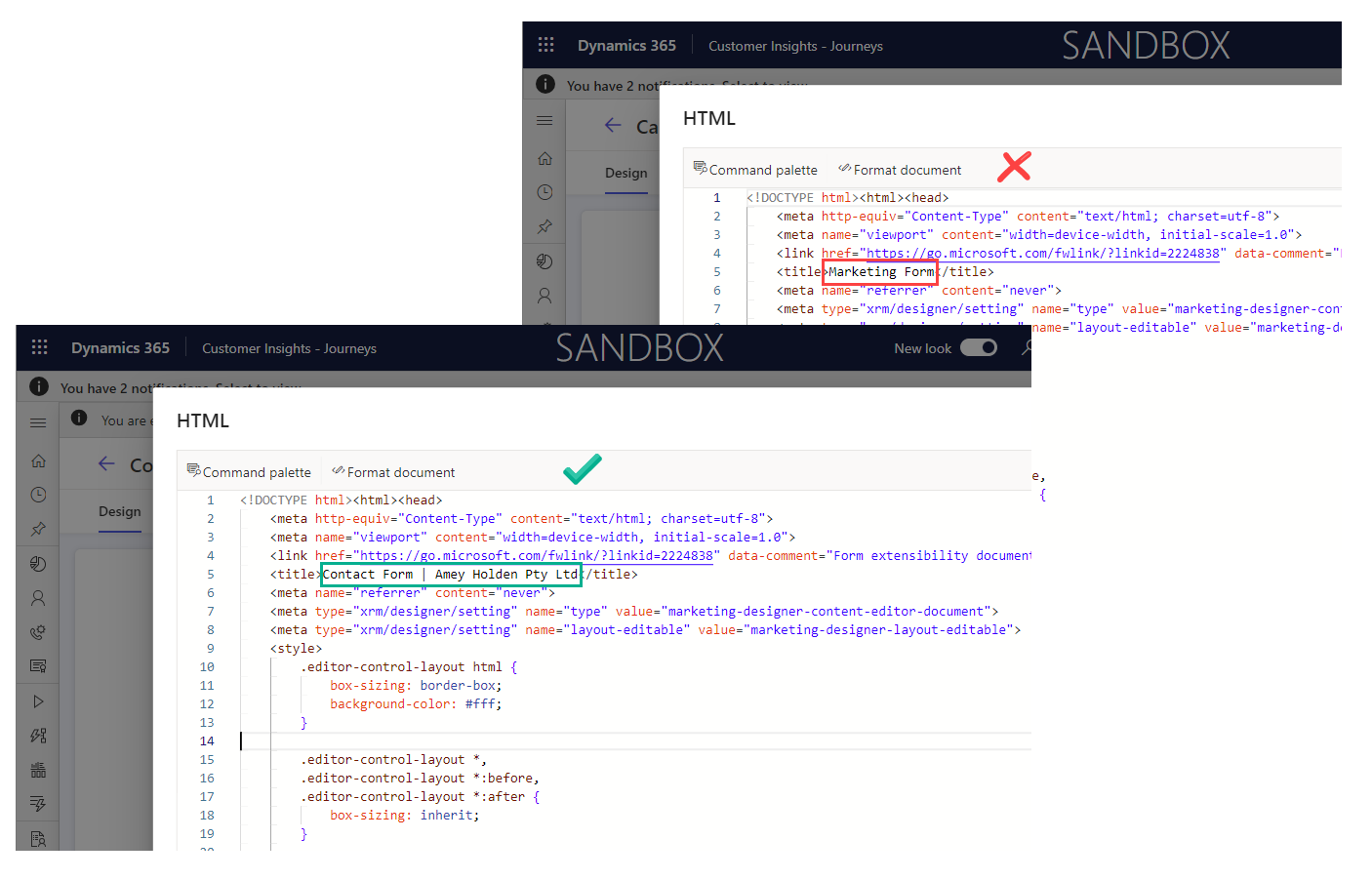Image resolution: width=1372 pixels, height=880 pixels.
Task: Go Home using the sidebar house icon
Action: pos(38,460)
